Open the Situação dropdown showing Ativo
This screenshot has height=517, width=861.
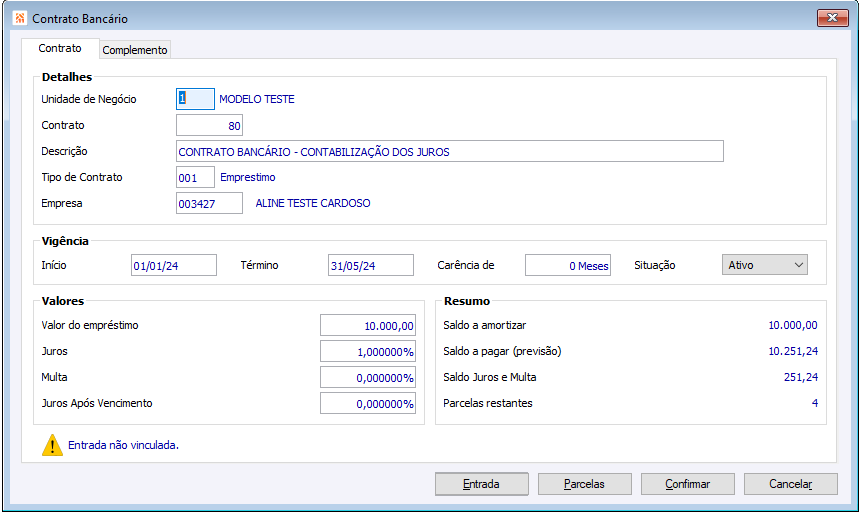click(x=764, y=265)
